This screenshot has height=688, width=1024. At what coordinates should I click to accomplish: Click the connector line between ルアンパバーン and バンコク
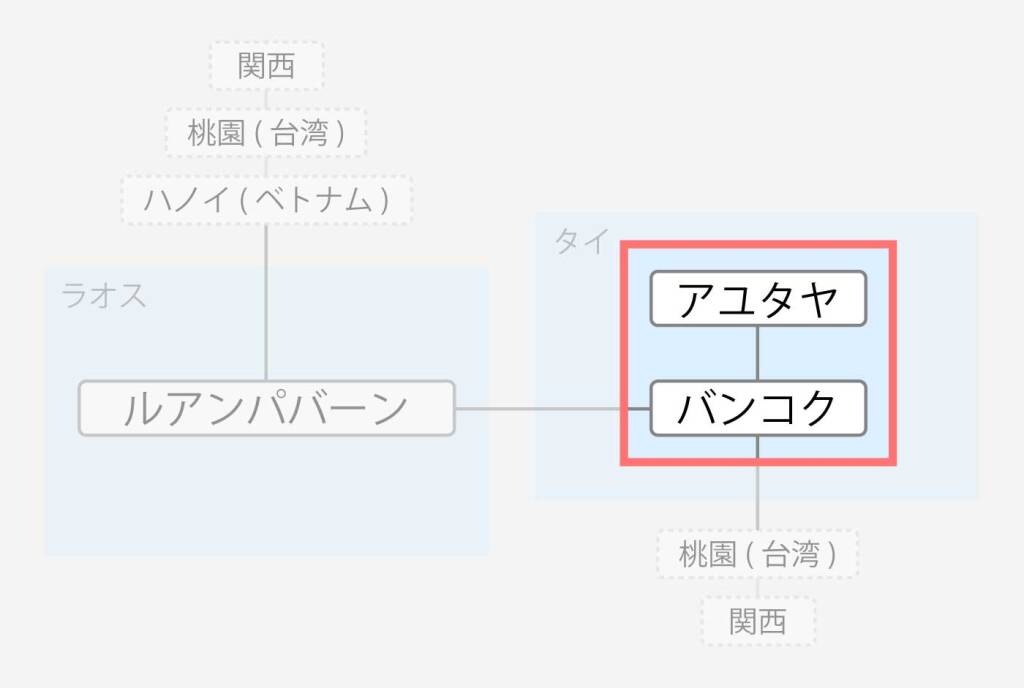(x=552, y=409)
